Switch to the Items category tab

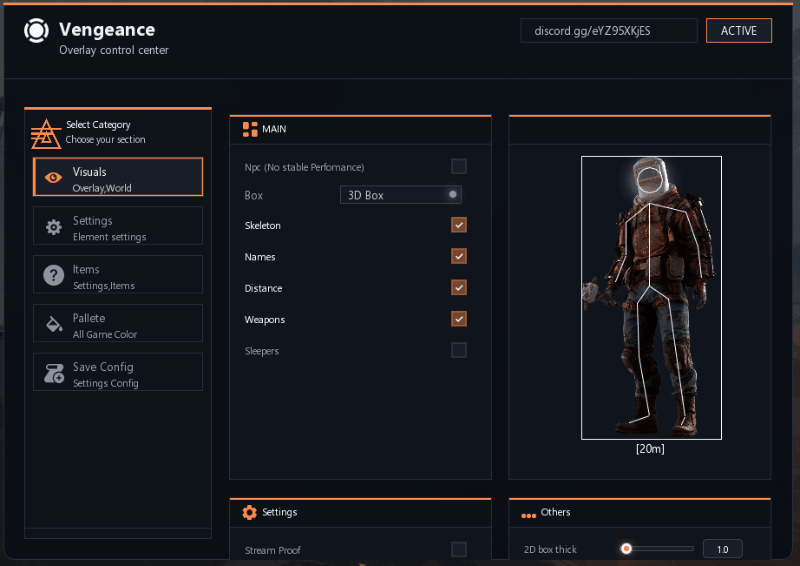pyautogui.click(x=118, y=276)
